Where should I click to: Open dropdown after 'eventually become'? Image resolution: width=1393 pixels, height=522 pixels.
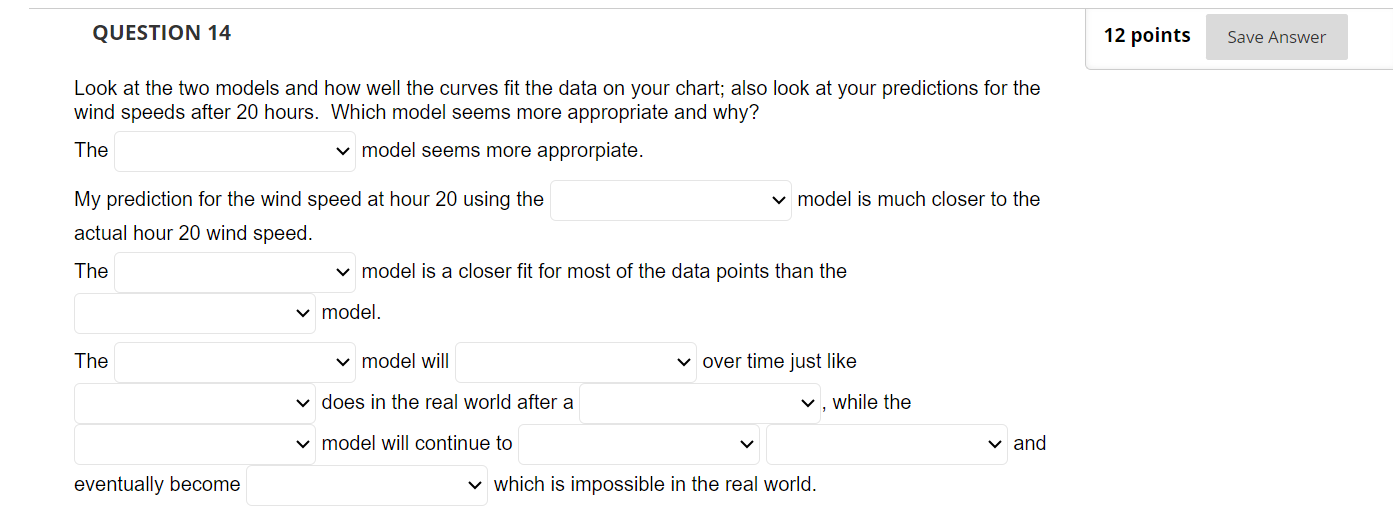(366, 485)
